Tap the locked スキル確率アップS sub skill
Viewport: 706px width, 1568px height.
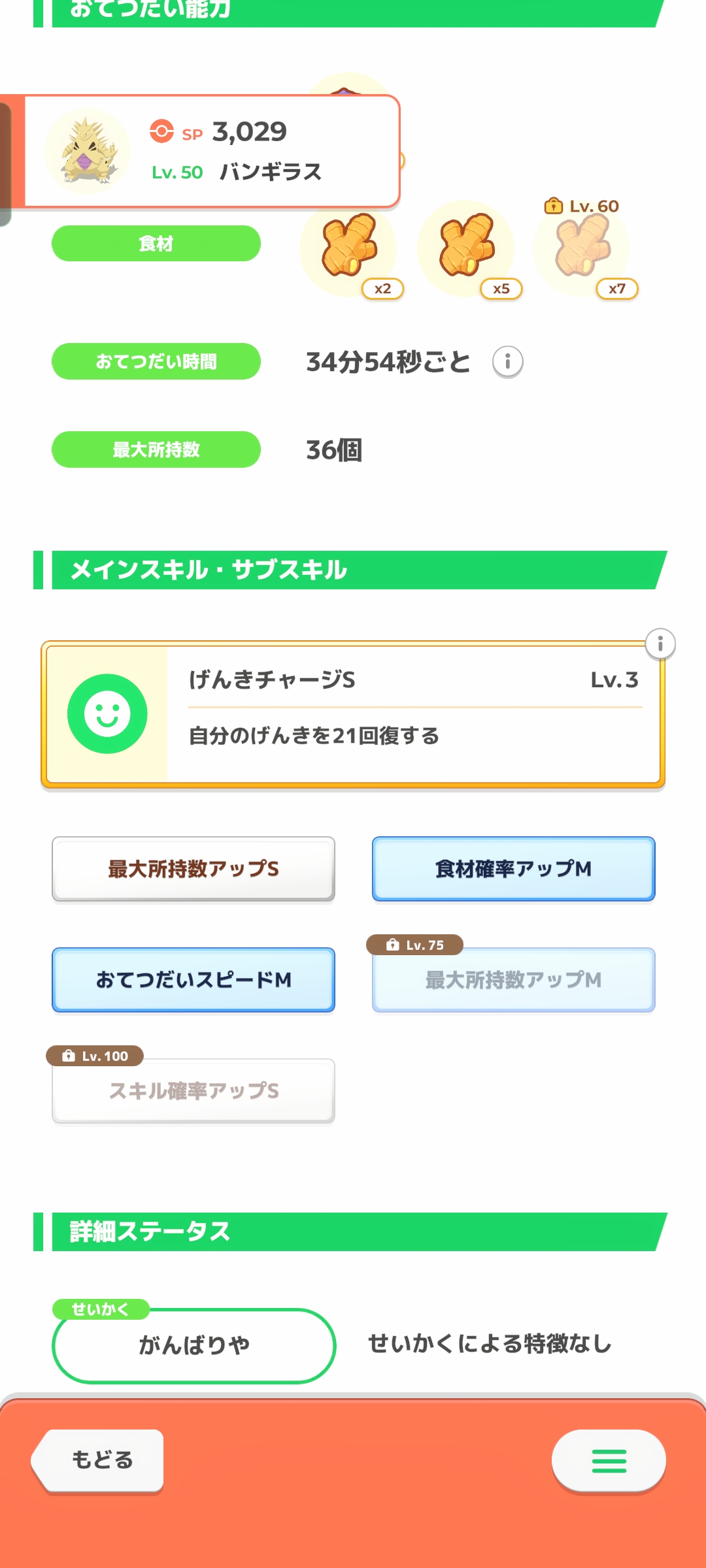point(193,1091)
